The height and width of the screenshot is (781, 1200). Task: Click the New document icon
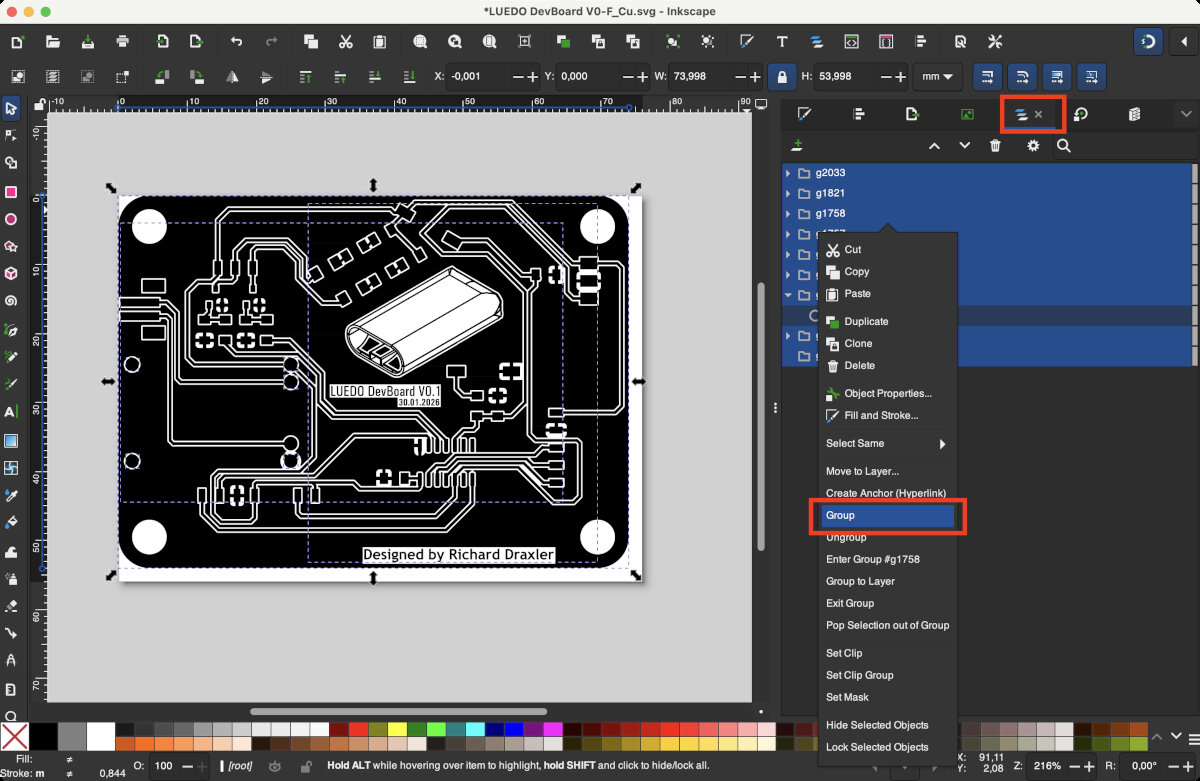[17, 42]
